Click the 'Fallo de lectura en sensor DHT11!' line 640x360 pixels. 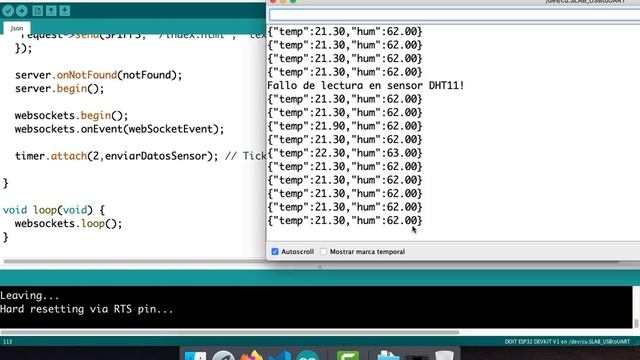366,86
